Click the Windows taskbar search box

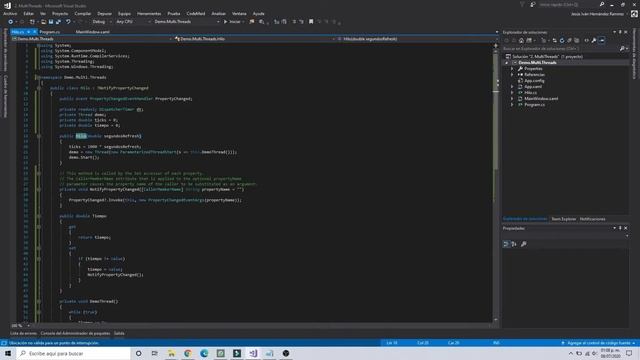tap(73, 353)
